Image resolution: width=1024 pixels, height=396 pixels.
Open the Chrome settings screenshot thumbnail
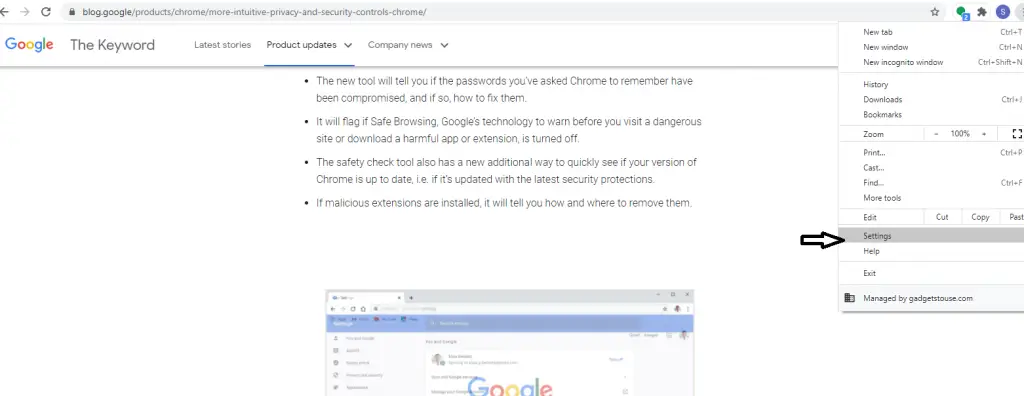[509, 342]
